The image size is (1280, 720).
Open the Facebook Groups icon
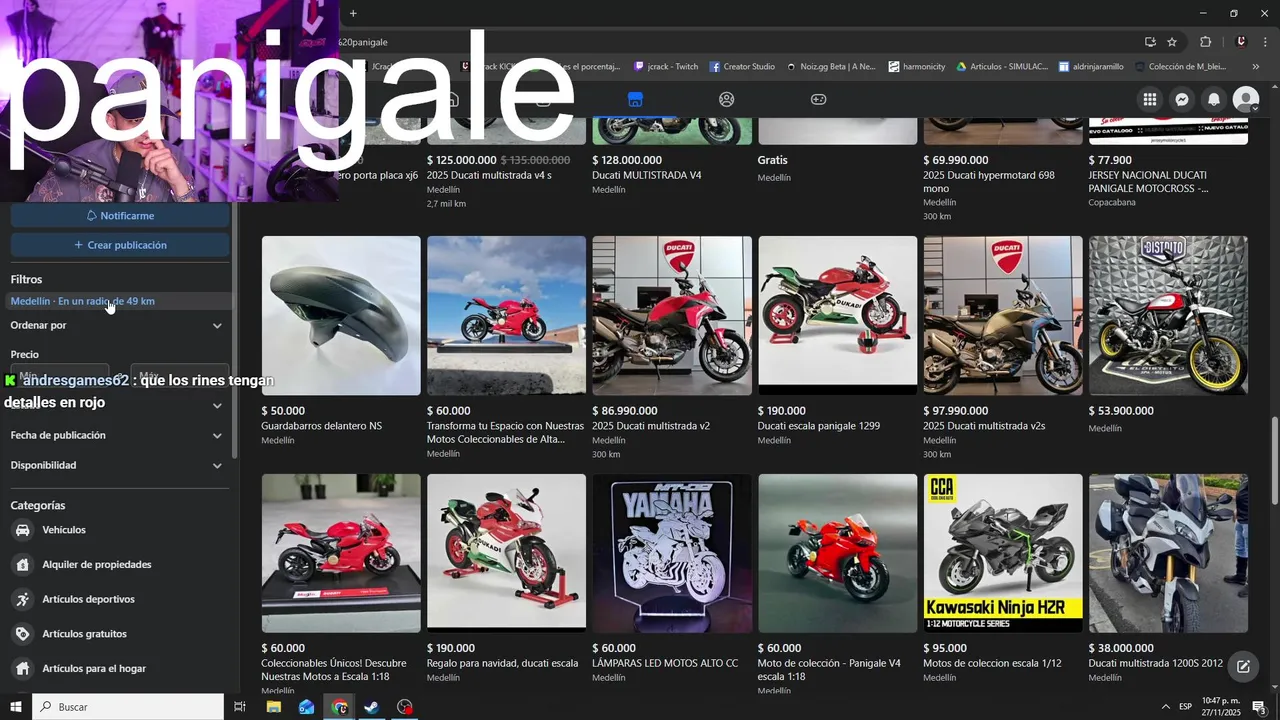pyautogui.click(x=727, y=99)
